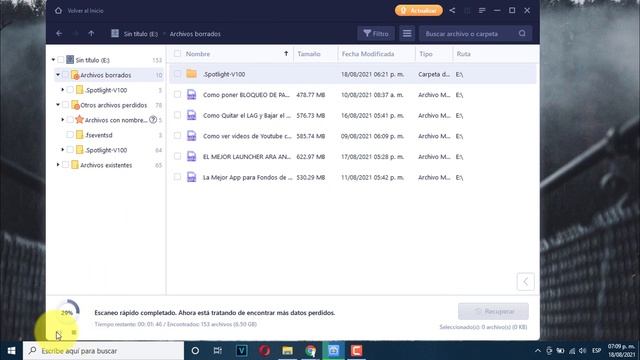Viewport: 640px width, 360px height.
Task: Toggle the select-all checkbox by Nombre
Action: tap(177, 53)
